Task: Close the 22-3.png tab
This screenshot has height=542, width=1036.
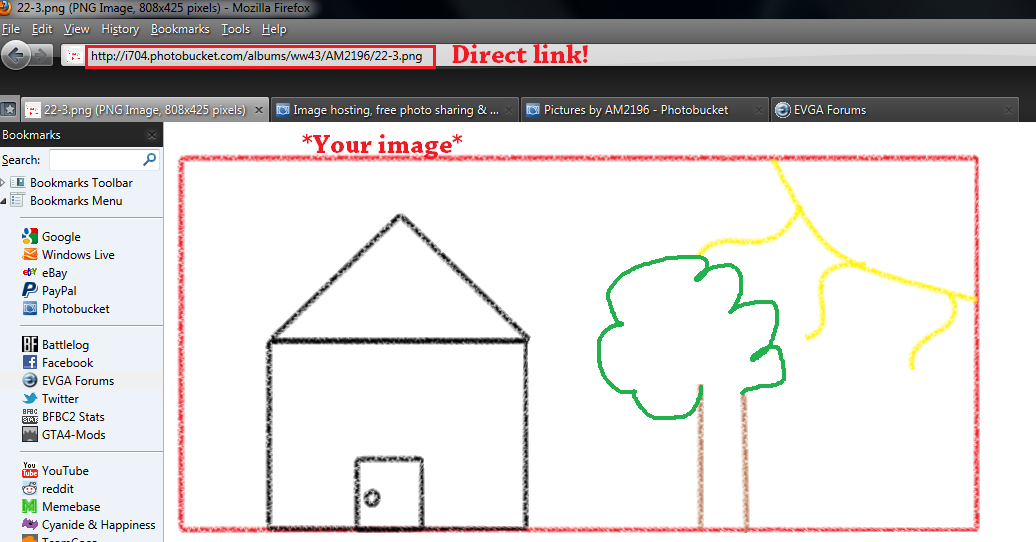Action: [259, 110]
